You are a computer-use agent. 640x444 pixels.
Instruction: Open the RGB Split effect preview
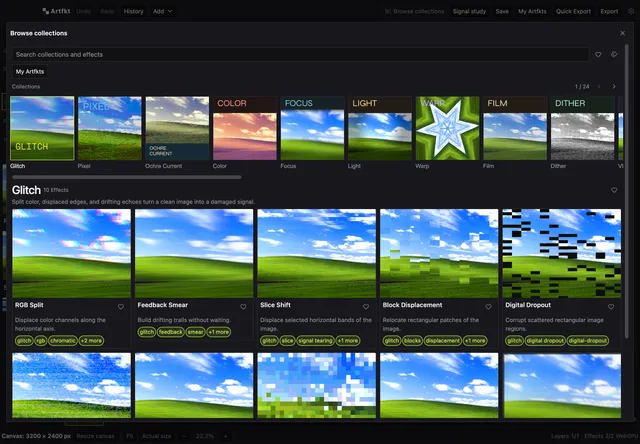click(x=71, y=253)
